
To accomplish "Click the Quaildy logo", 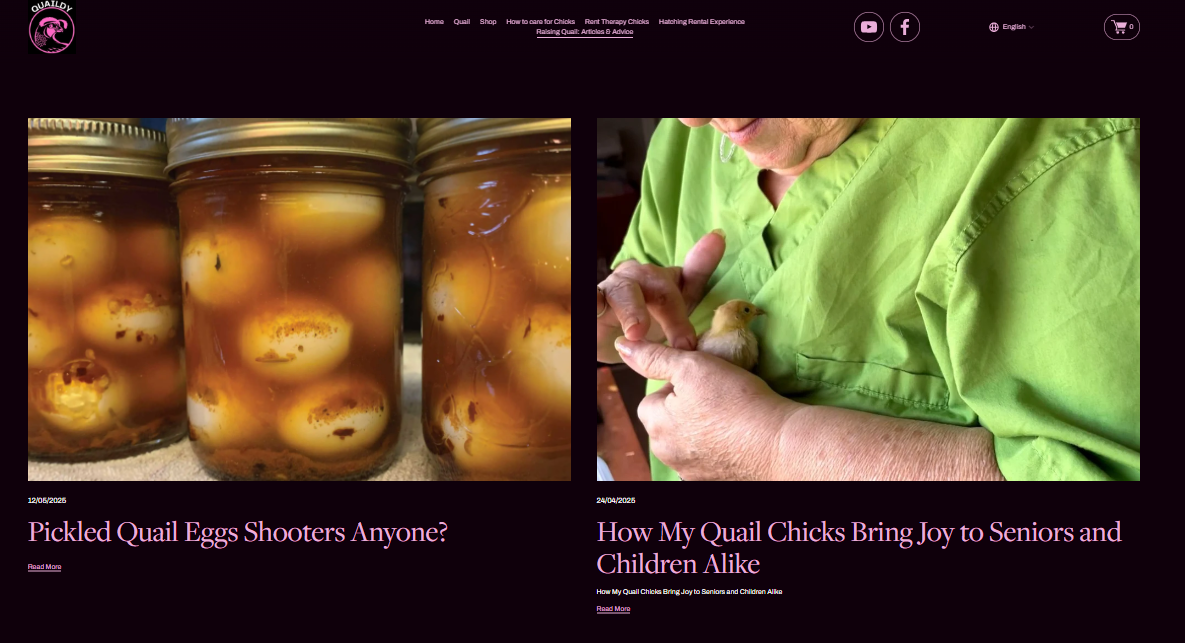I will coord(51,27).
